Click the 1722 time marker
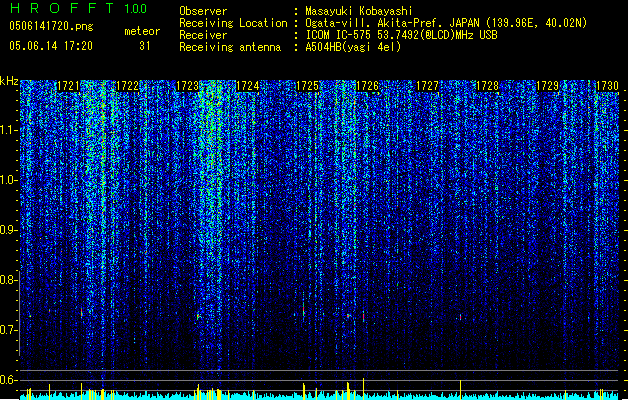This screenshot has width=629, height=400. [128, 86]
